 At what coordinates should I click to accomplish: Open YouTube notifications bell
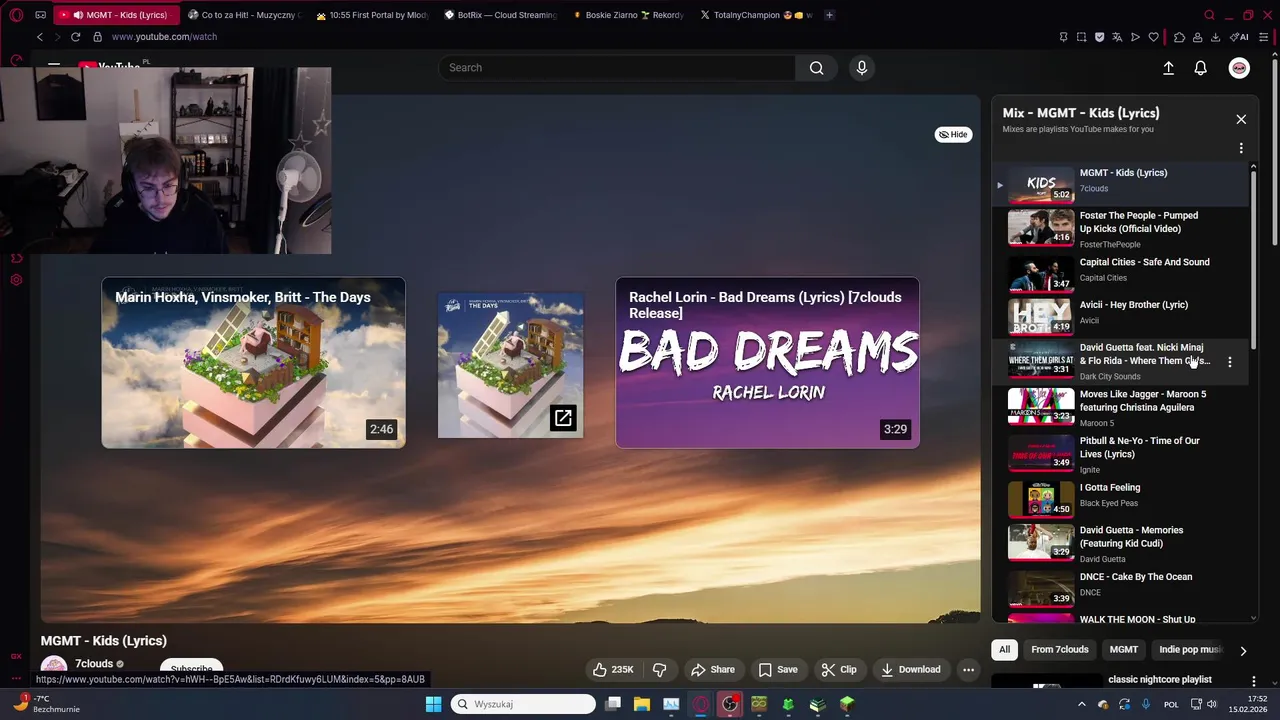(x=1201, y=68)
